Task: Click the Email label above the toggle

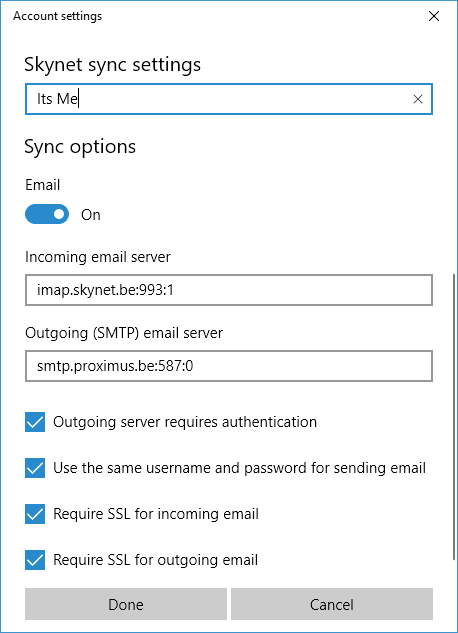Action: click(42, 185)
